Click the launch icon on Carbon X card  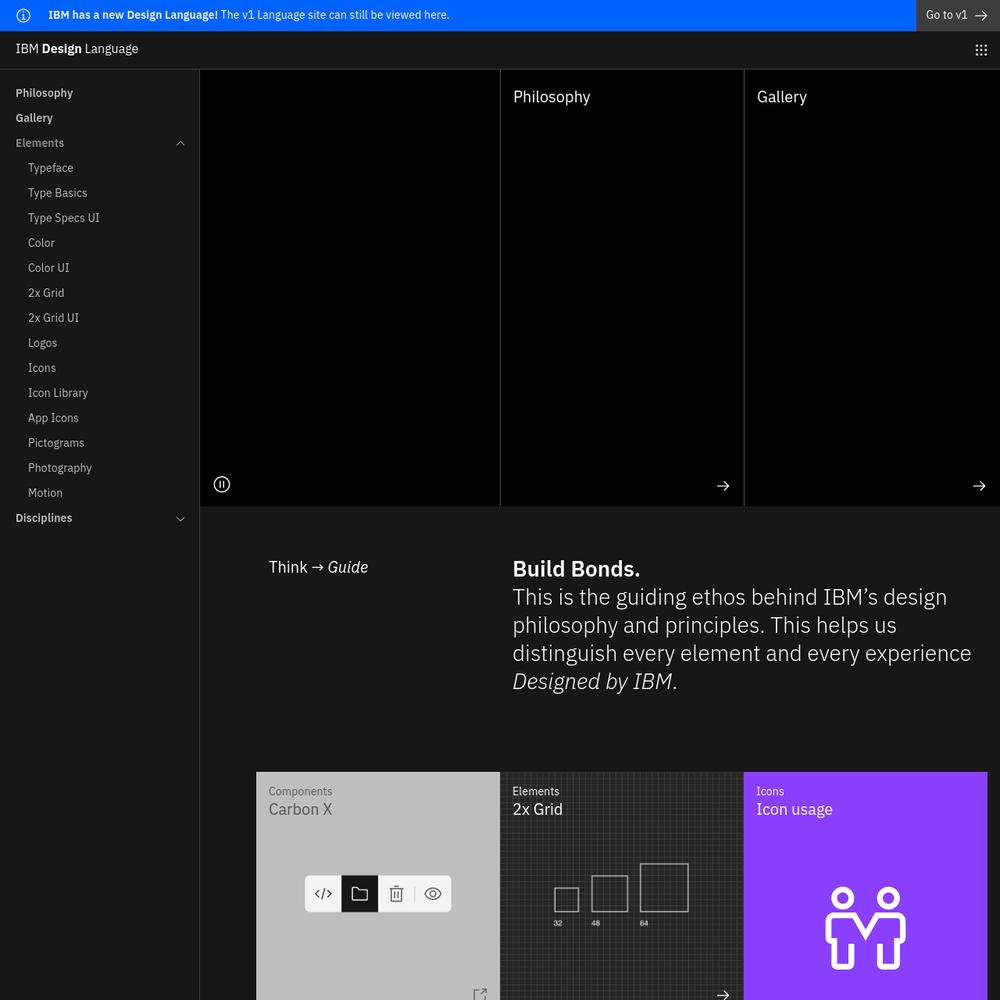480,994
